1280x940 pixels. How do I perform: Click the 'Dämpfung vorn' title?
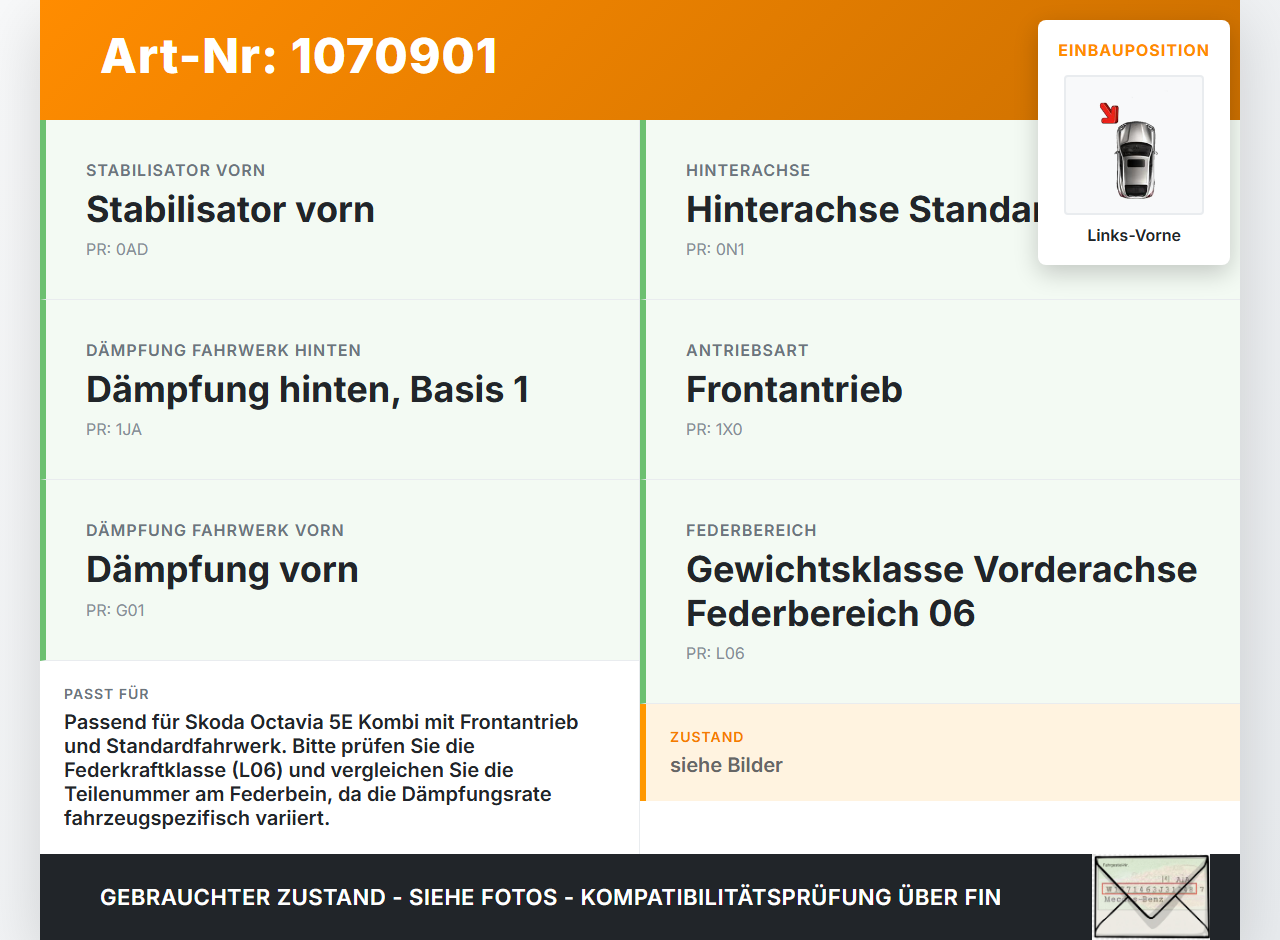click(x=222, y=569)
